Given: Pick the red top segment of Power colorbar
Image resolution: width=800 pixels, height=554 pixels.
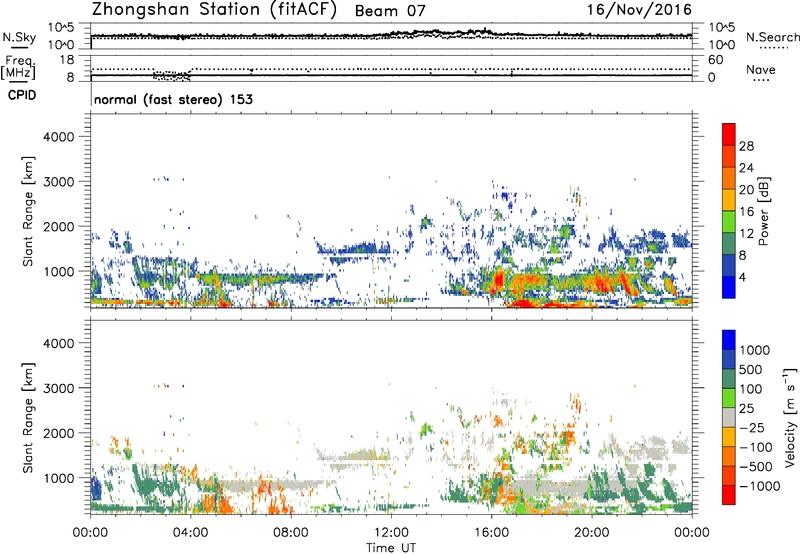Looking at the screenshot, I should click(729, 135).
